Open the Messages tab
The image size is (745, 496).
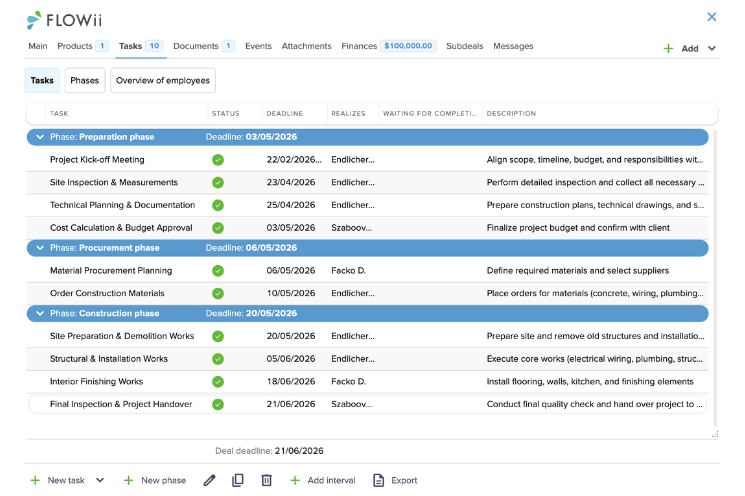pos(513,46)
